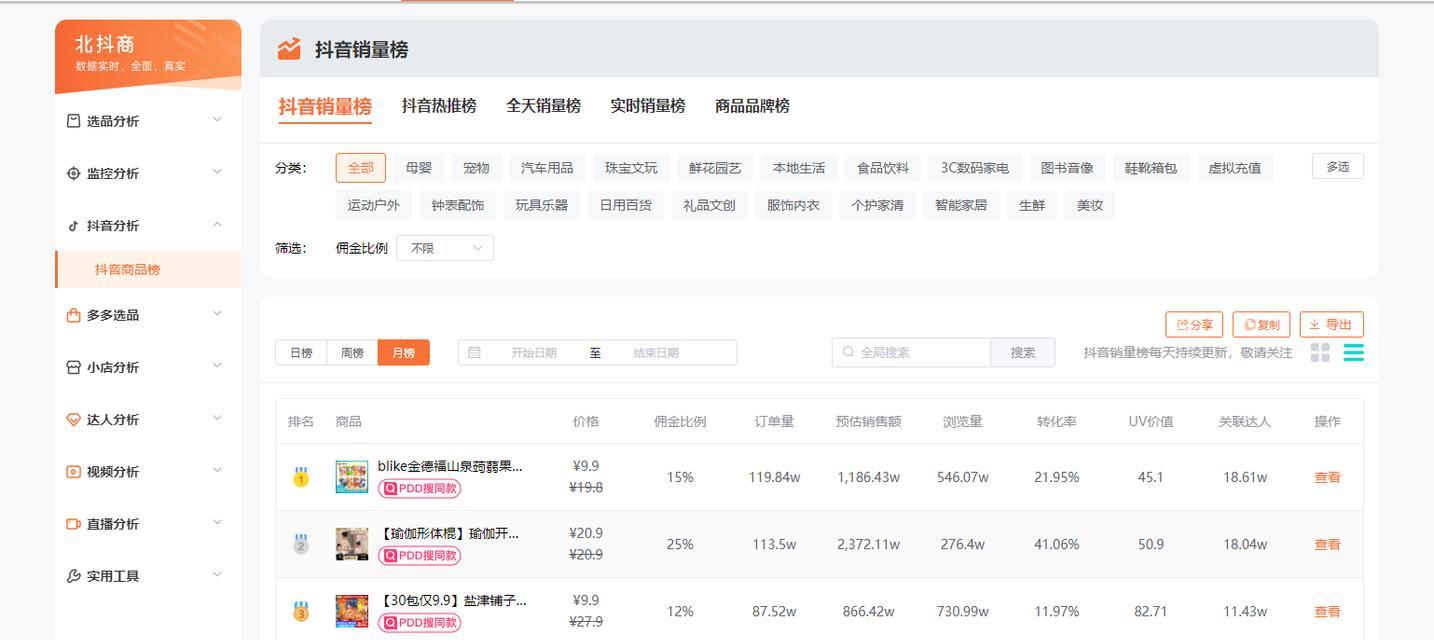
Task: Switch to 全天销量榜 tab
Action: (x=543, y=106)
